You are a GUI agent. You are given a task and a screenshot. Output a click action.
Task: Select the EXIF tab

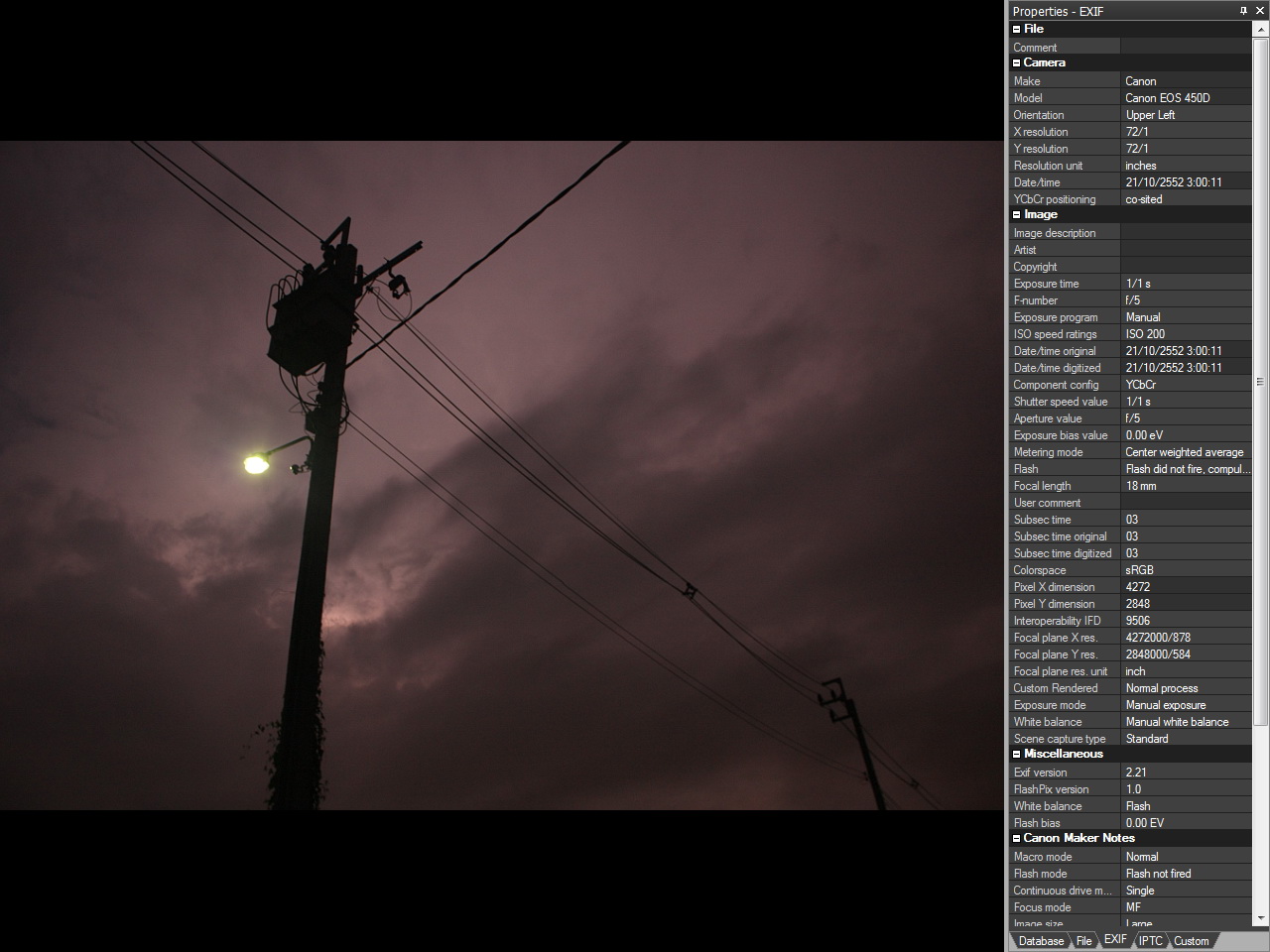pyautogui.click(x=1115, y=940)
